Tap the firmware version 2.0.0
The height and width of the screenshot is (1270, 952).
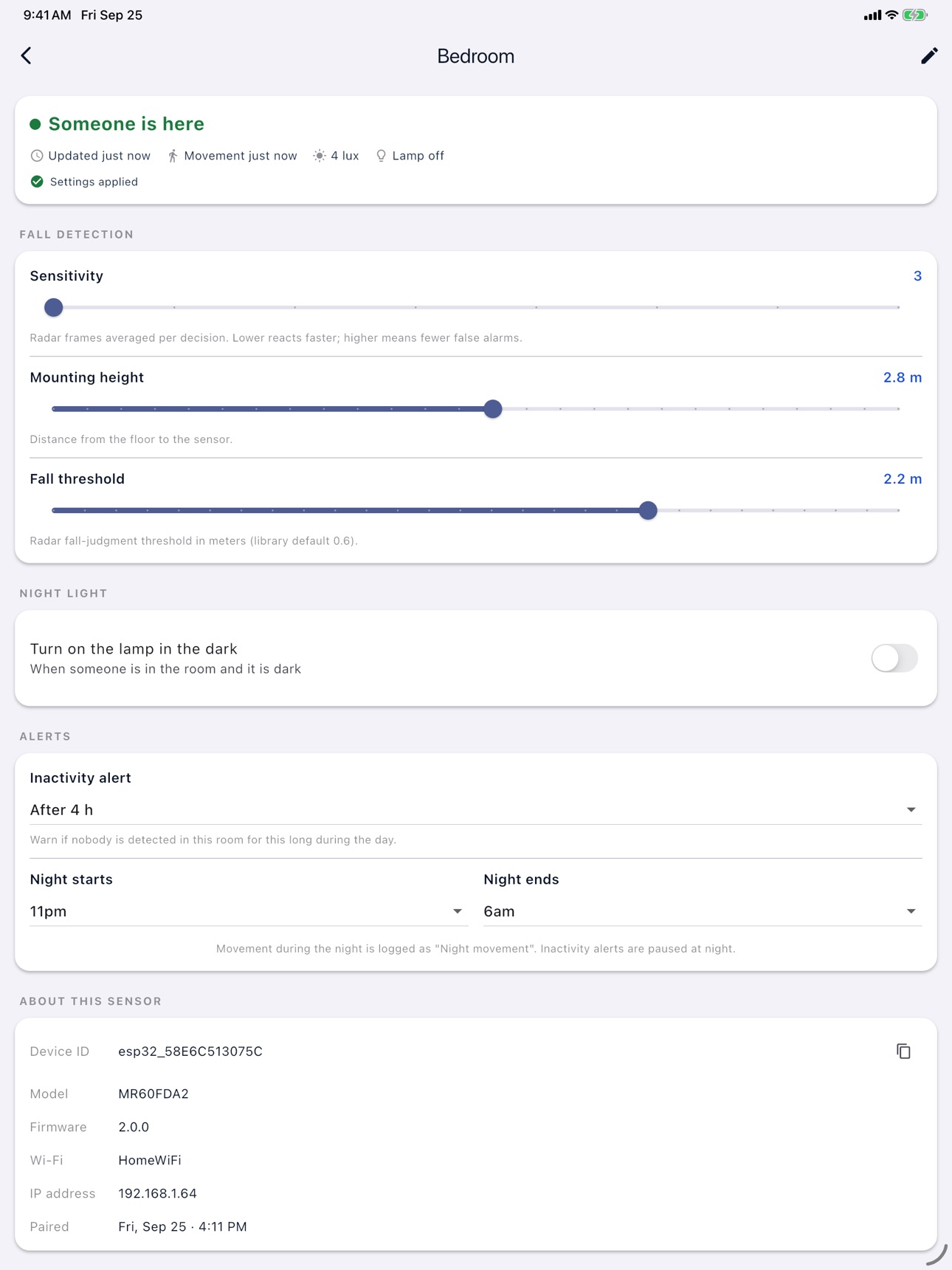[x=134, y=1127]
